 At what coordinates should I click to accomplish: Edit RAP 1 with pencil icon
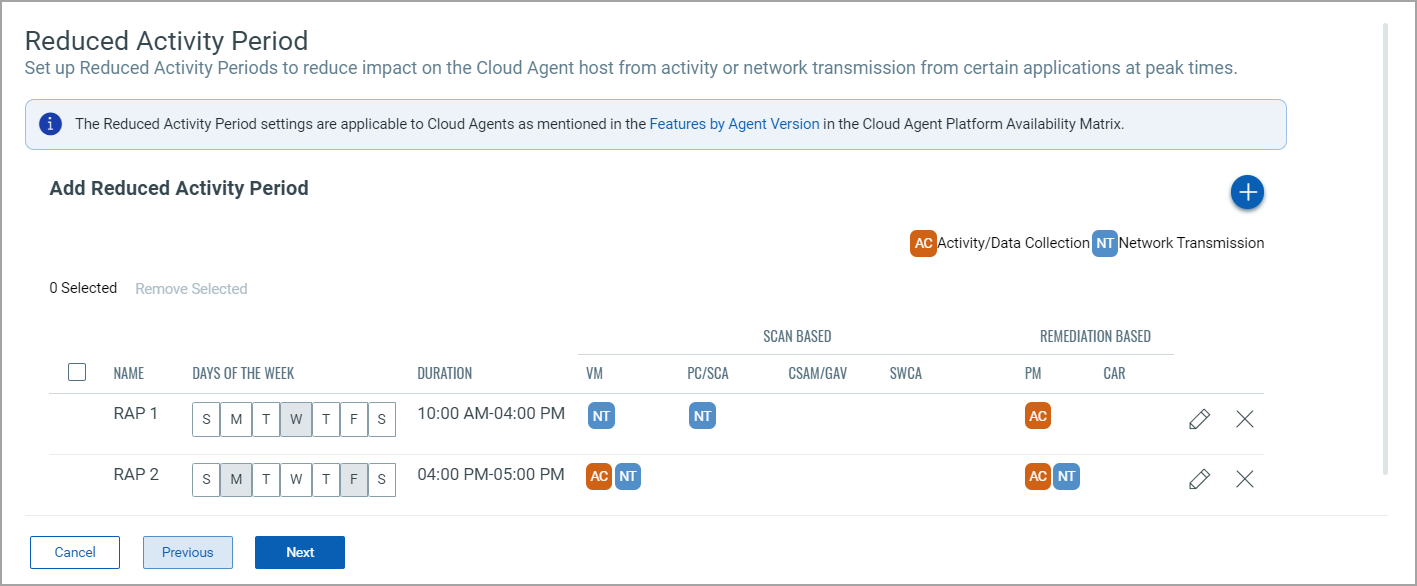(x=1199, y=419)
